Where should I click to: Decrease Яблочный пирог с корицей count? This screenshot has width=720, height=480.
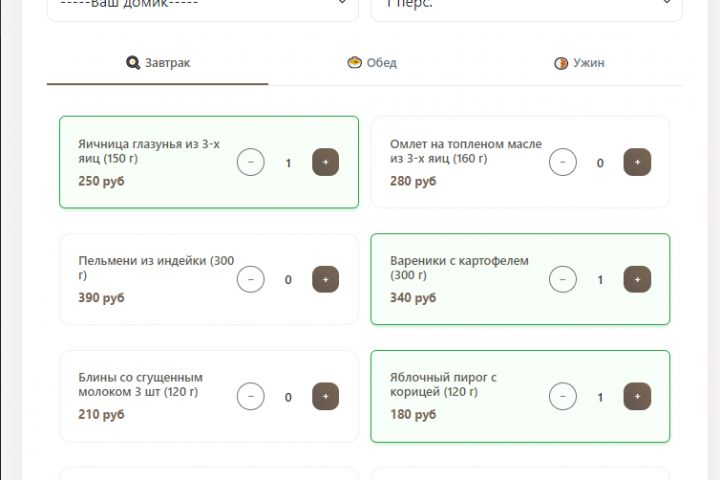click(563, 396)
